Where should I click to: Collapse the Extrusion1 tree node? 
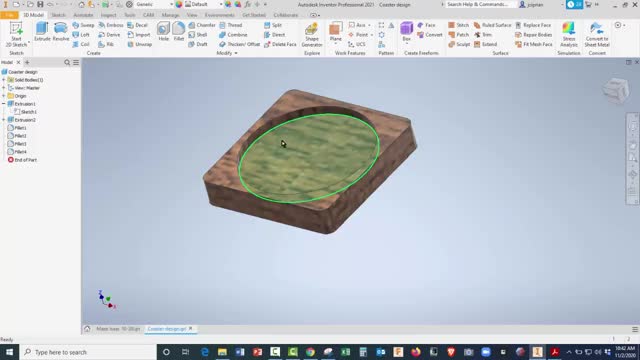pyautogui.click(x=4, y=104)
